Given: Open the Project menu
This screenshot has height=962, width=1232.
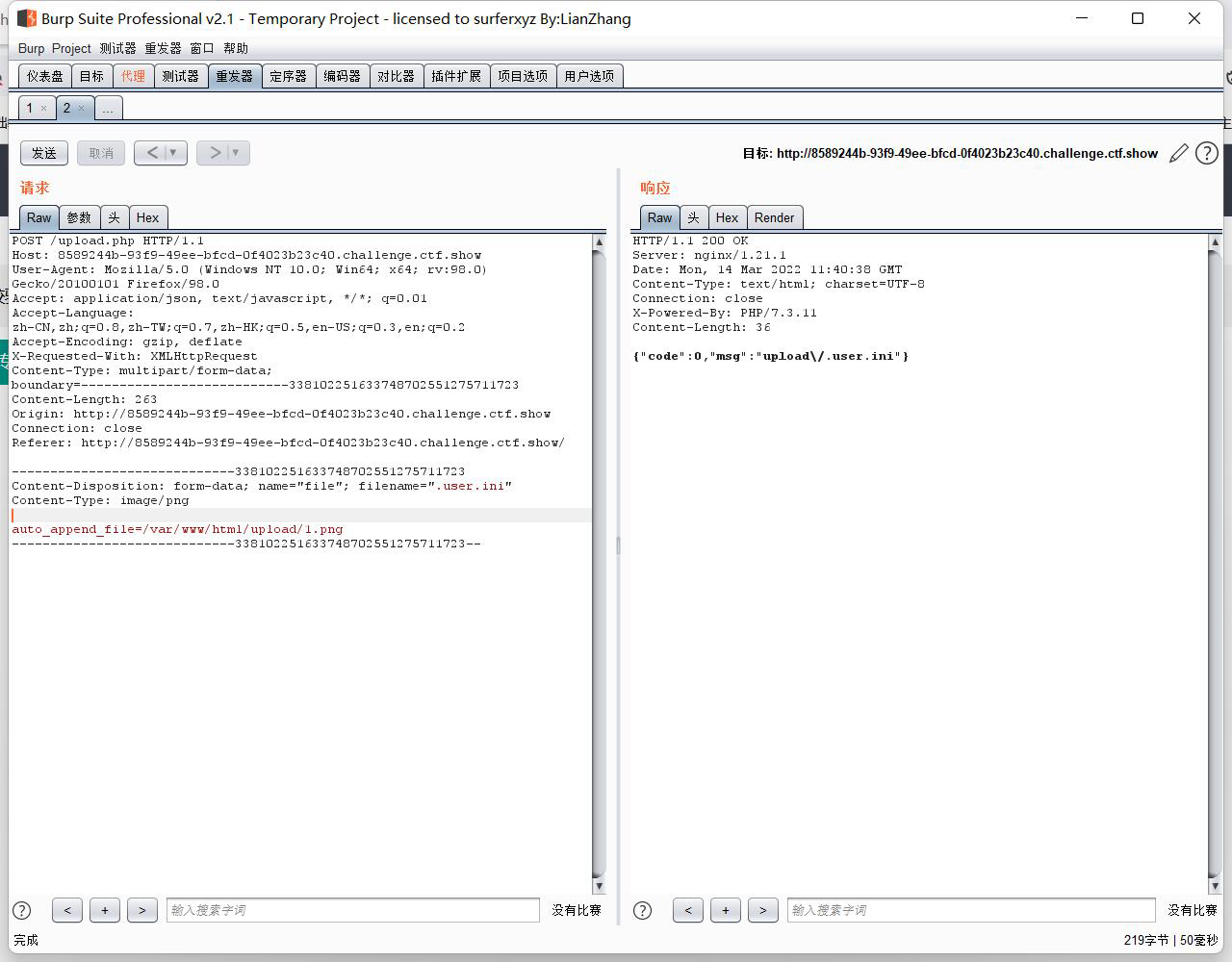Looking at the screenshot, I should click(x=71, y=48).
